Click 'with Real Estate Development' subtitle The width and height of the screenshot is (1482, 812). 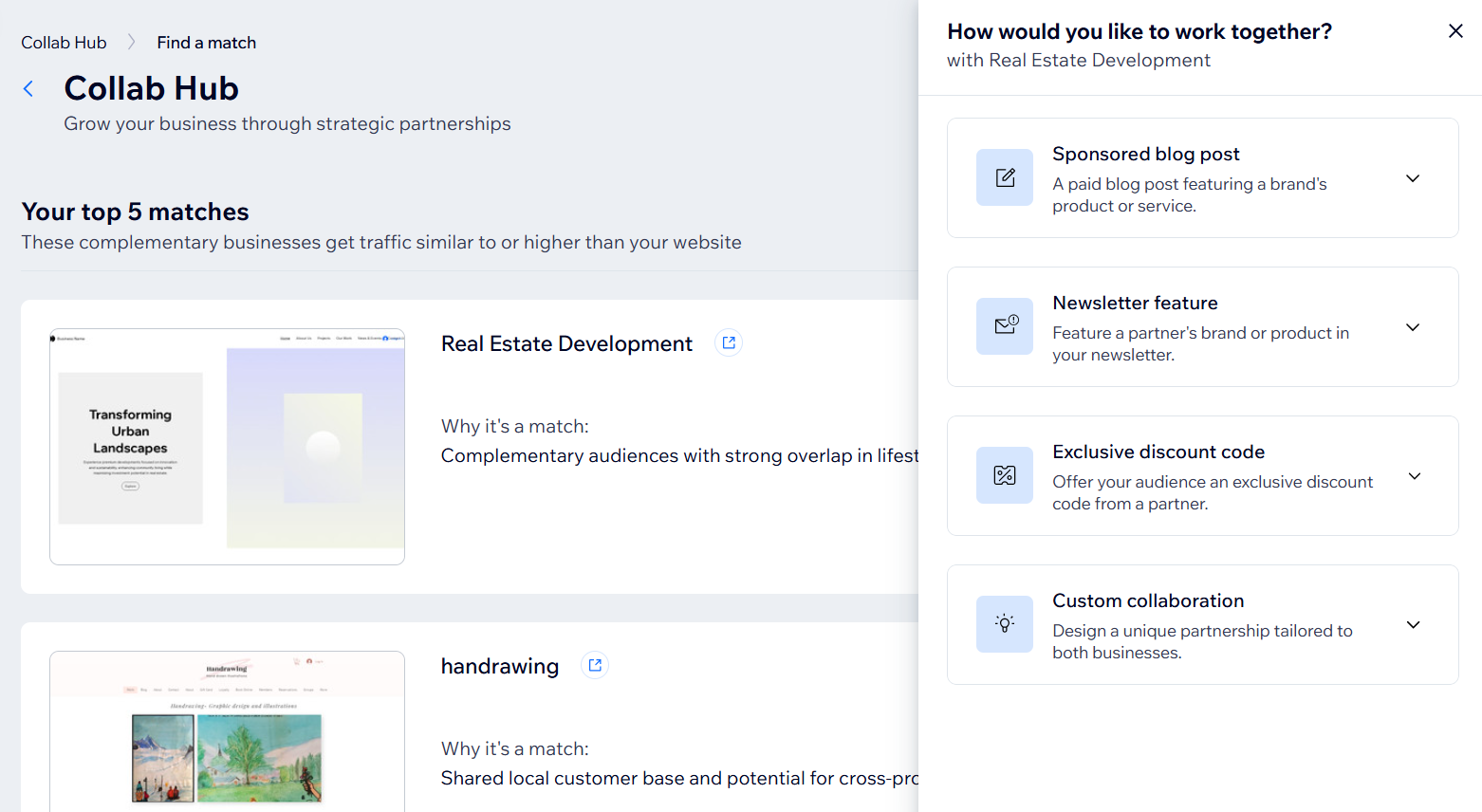(x=1079, y=60)
